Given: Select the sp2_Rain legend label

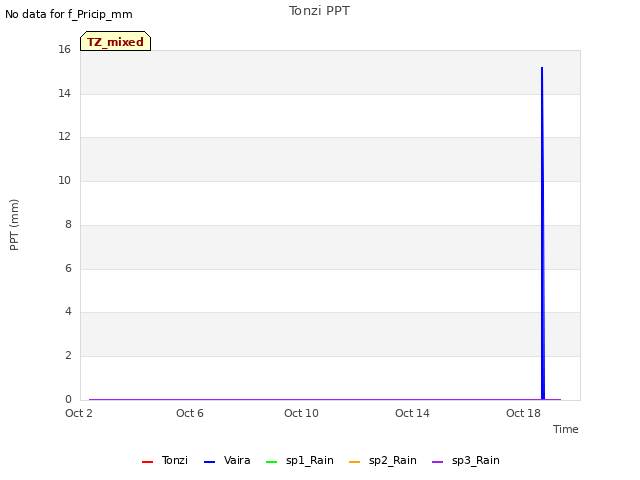Looking at the screenshot, I should click(393, 460).
